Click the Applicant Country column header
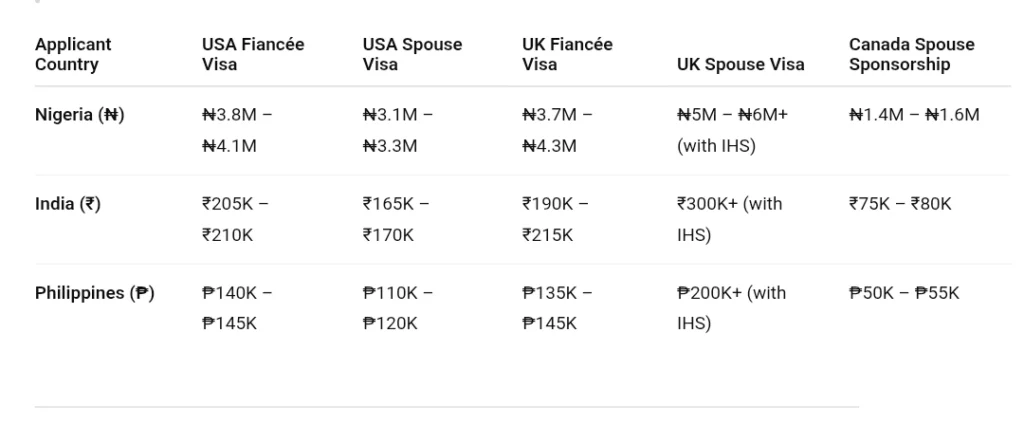The width and height of the screenshot is (1024, 425). (73, 54)
